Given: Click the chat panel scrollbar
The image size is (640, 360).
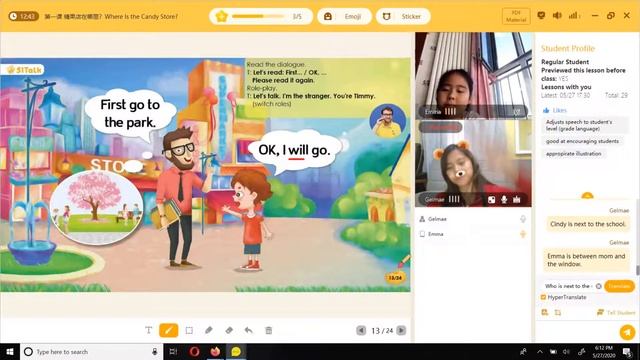Looking at the screenshot, I should tap(638, 270).
